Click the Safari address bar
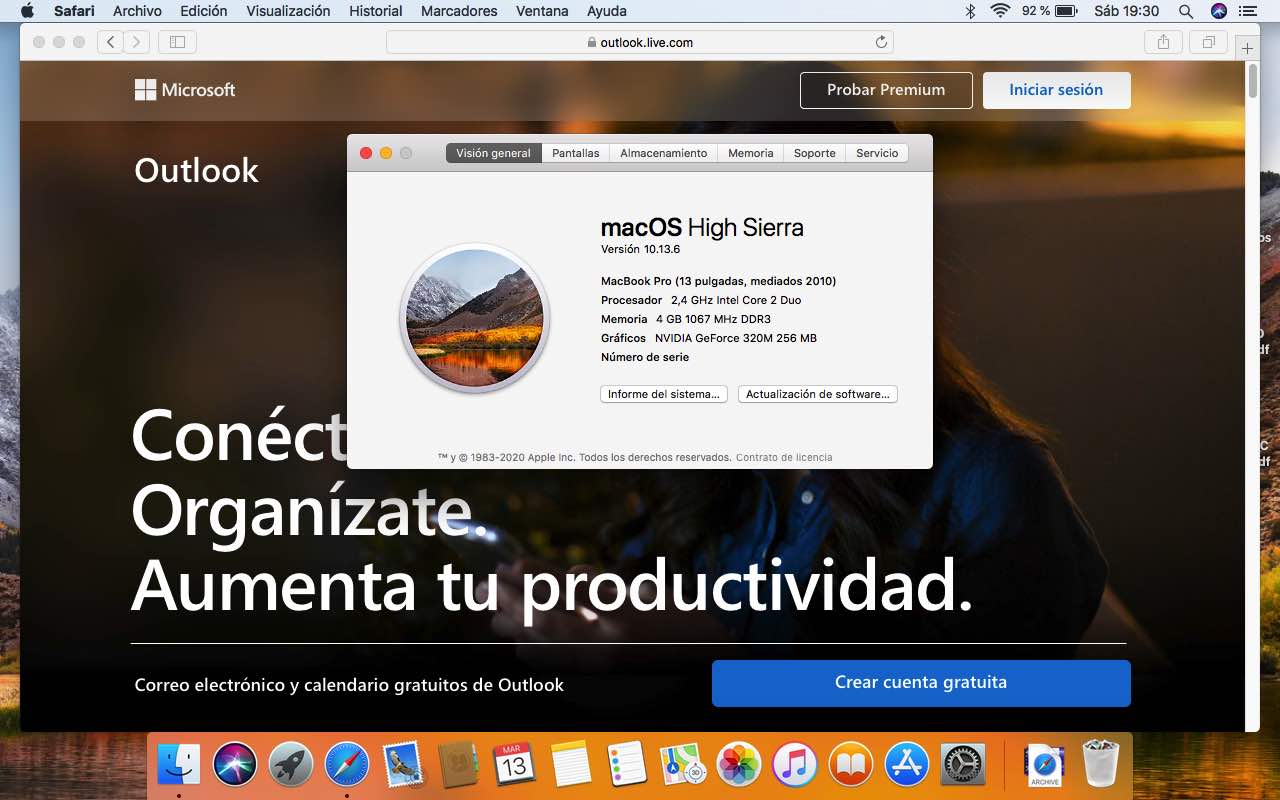1280x800 pixels. point(640,42)
